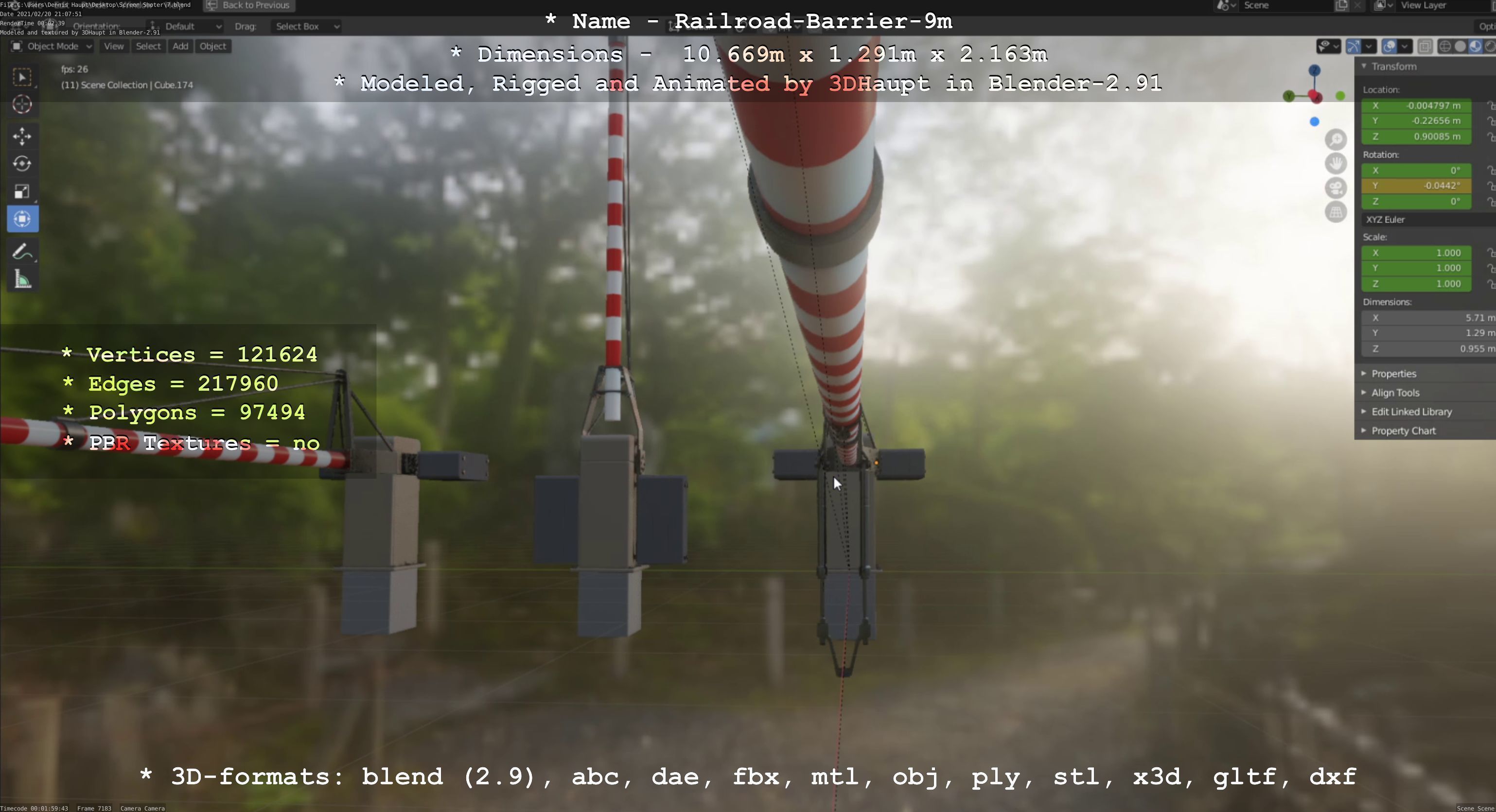Toggle X-Ray display button
This screenshot has width=1496, height=812.
pyautogui.click(x=1425, y=47)
